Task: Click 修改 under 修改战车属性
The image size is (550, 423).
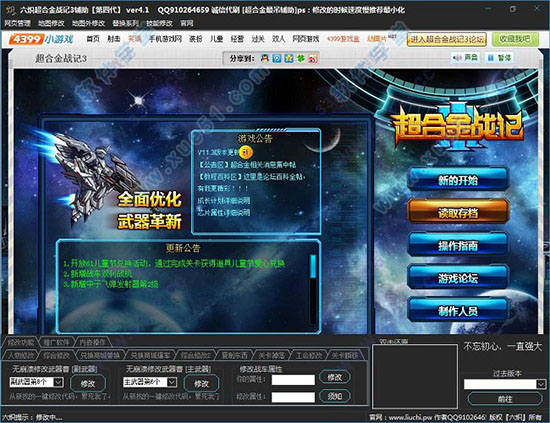Action: coord(335,377)
